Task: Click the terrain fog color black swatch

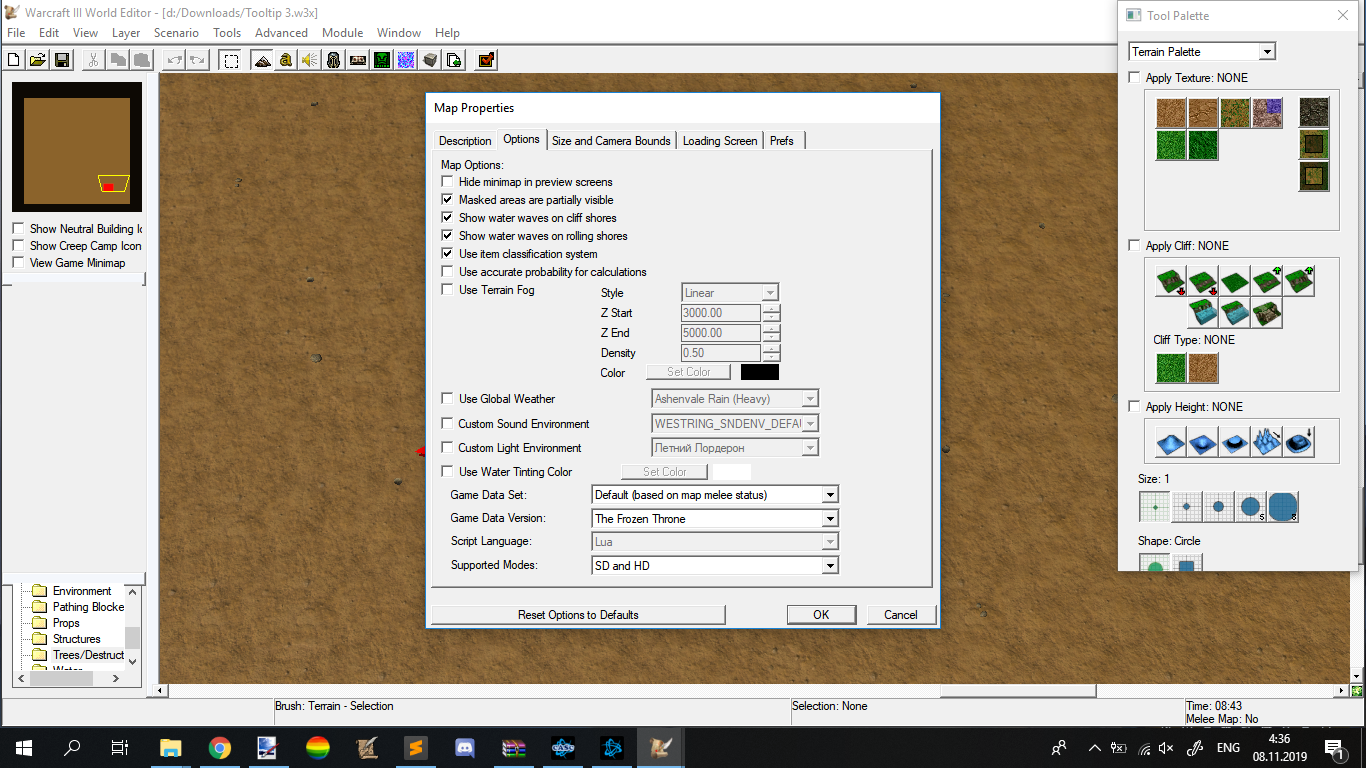Action: coord(760,372)
